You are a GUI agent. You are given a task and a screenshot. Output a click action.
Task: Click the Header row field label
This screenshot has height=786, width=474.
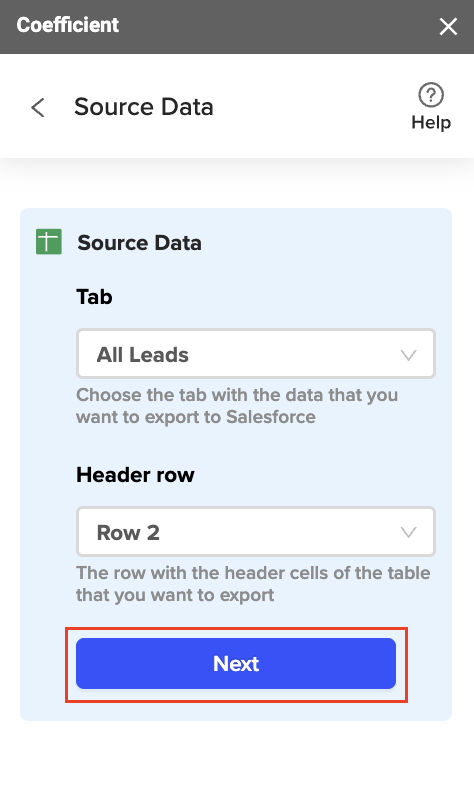pos(135,475)
